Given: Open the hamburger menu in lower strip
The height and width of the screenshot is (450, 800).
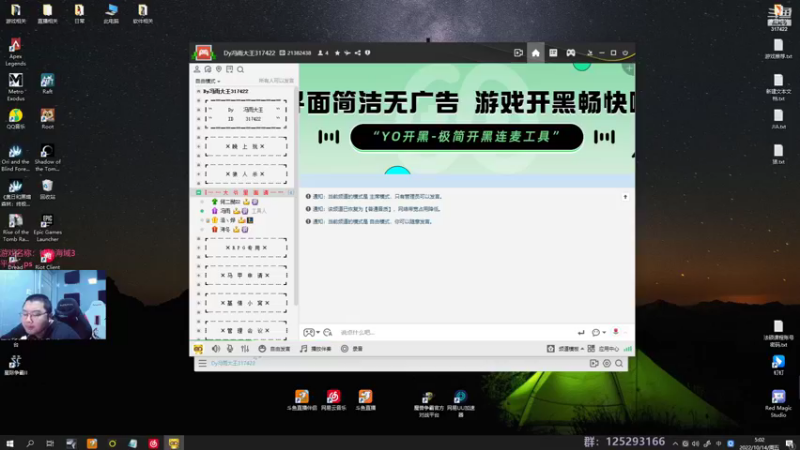Looking at the screenshot, I should (203, 363).
